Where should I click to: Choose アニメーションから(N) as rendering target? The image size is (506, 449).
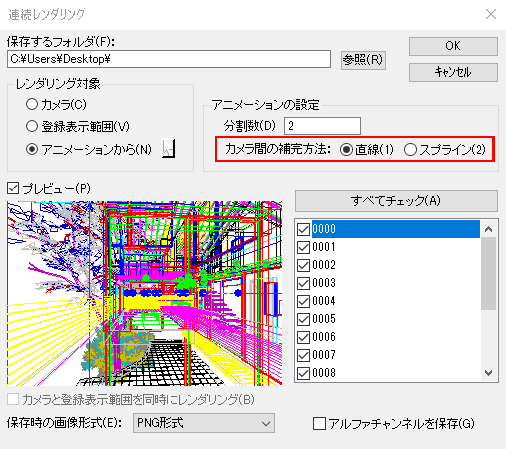click(x=32, y=149)
